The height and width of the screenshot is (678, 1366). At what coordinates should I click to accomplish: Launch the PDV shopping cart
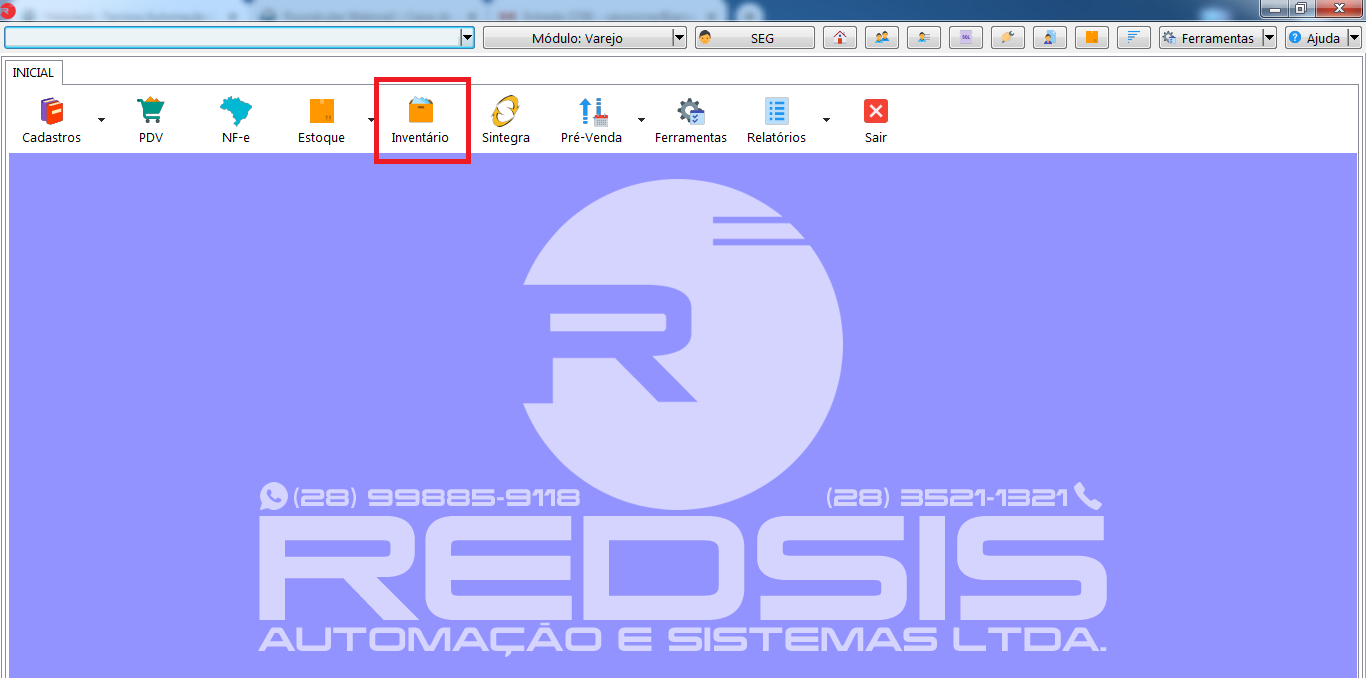coord(151,111)
